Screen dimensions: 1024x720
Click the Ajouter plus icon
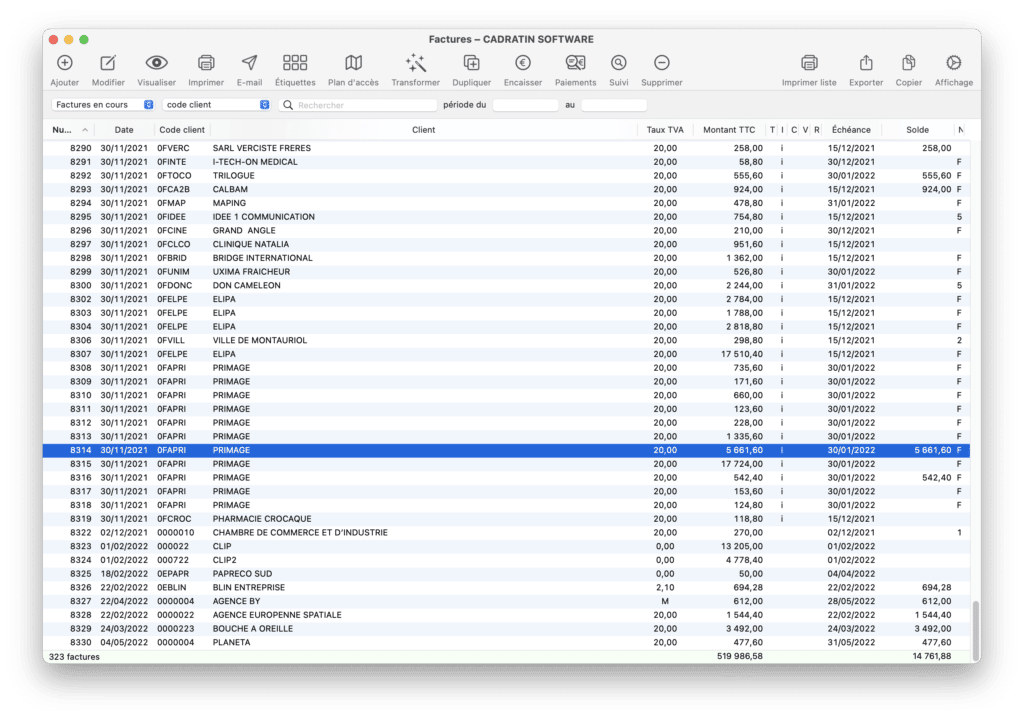[x=65, y=63]
